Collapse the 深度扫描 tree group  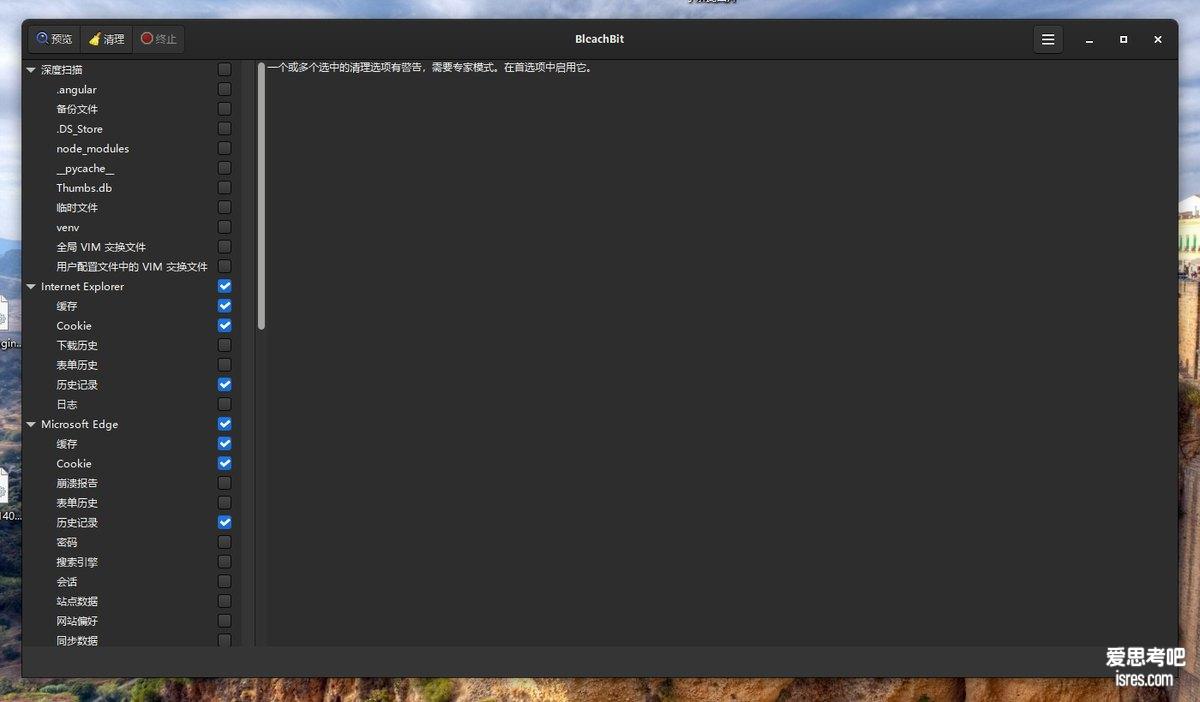[31, 70]
